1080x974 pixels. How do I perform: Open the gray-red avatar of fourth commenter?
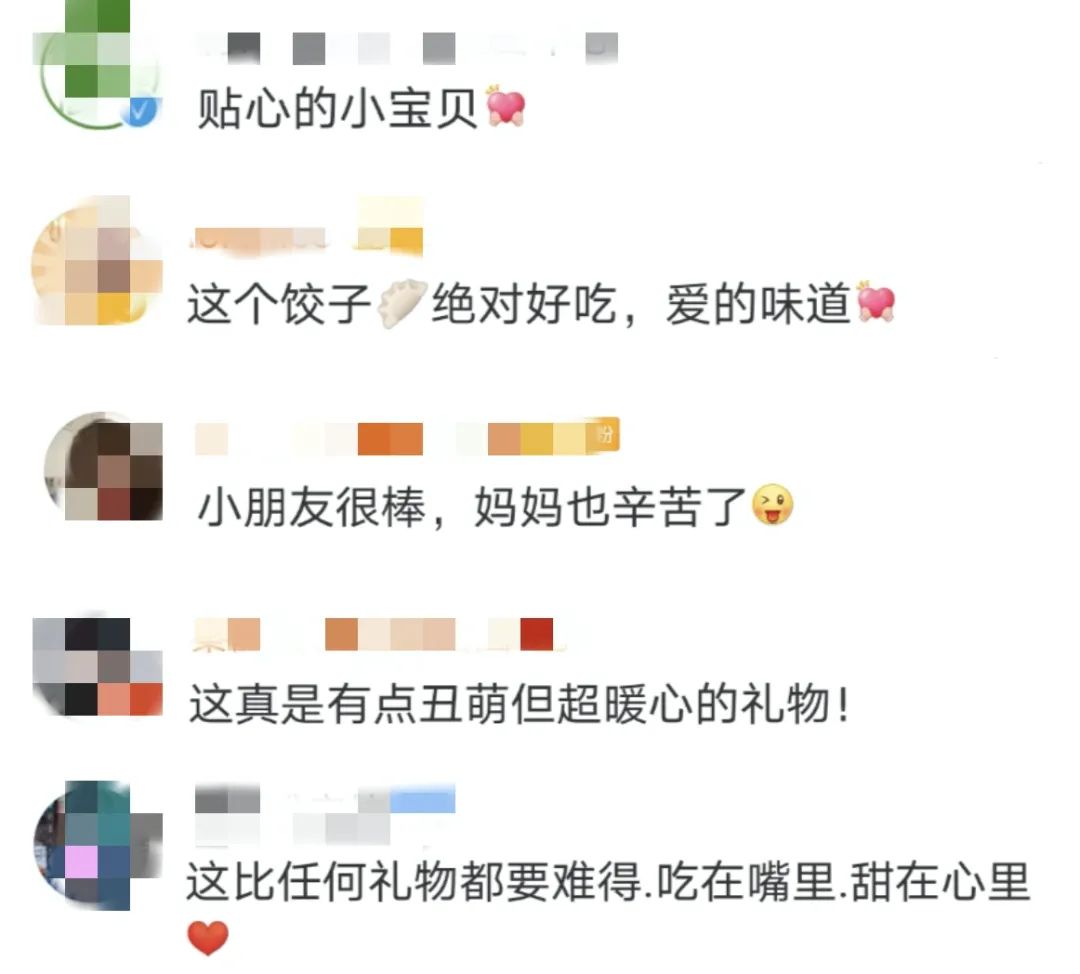click(97, 665)
